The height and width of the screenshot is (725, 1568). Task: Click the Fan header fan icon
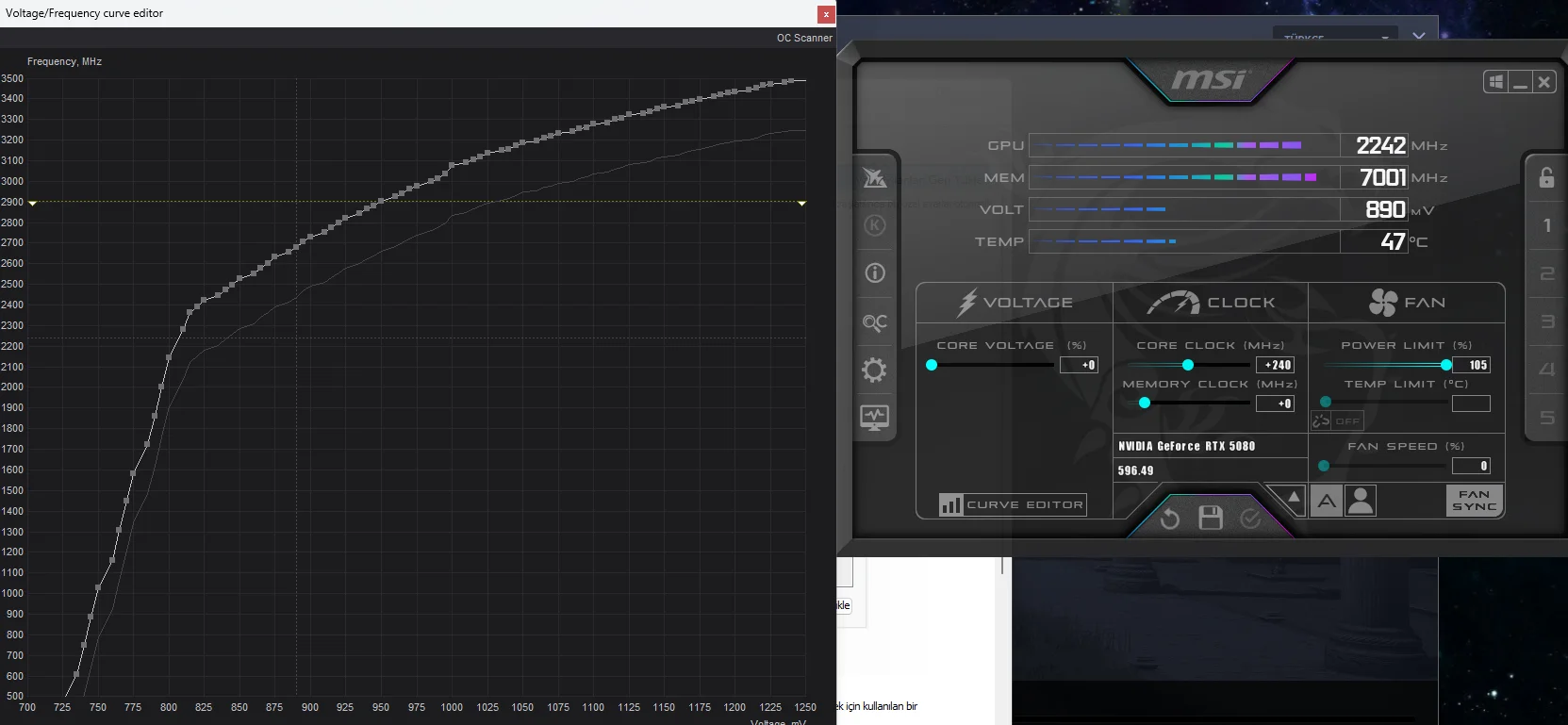coord(1383,303)
